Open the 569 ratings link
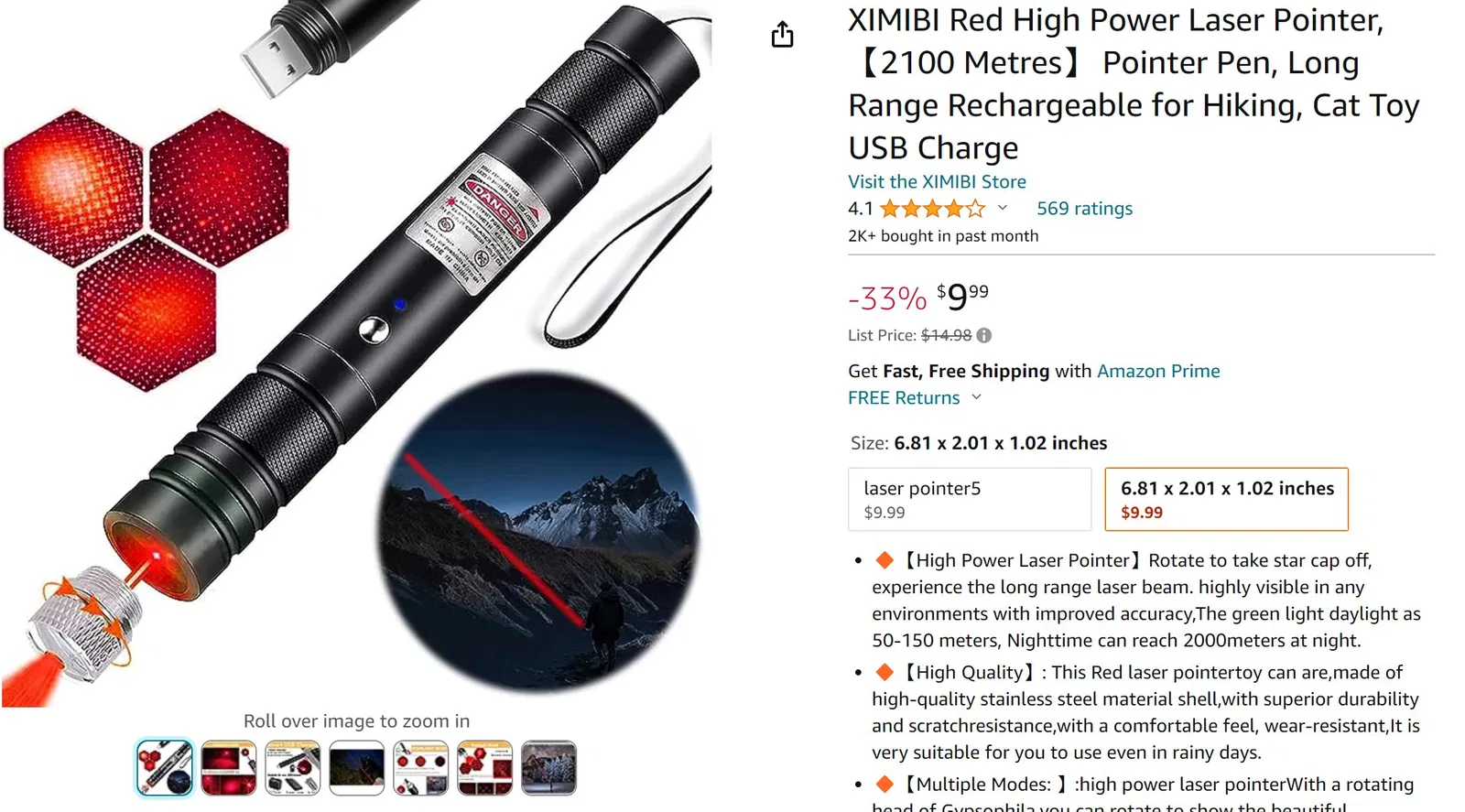 pyautogui.click(x=1084, y=209)
